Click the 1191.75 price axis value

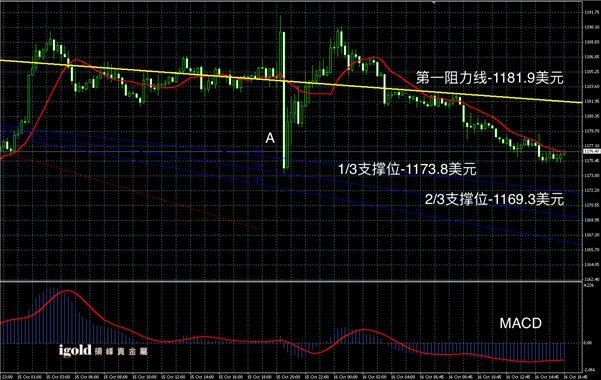[592, 12]
